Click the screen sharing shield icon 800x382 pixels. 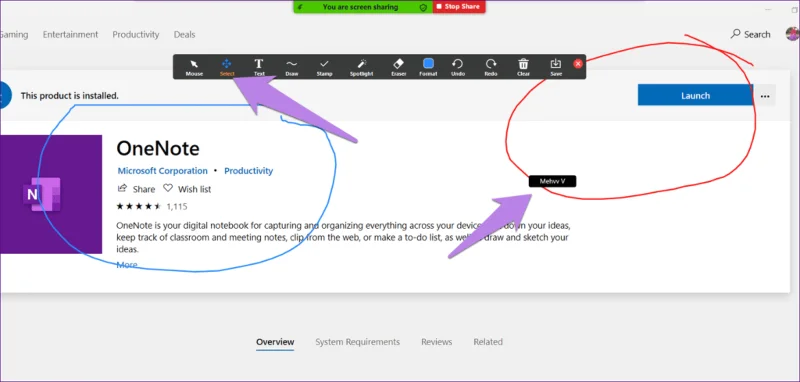tap(423, 7)
